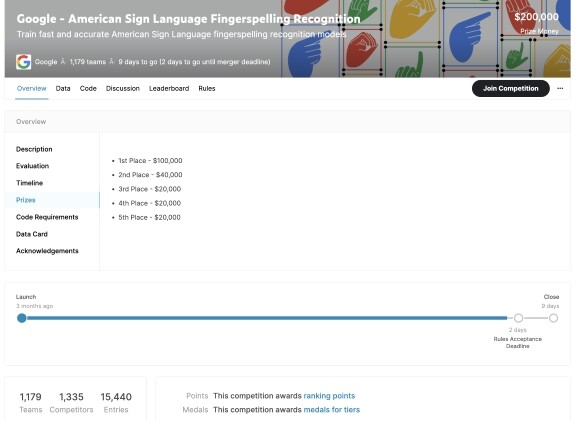Select Description in the overview sidebar
Viewport: 580px width, 421px height.
click(x=34, y=149)
